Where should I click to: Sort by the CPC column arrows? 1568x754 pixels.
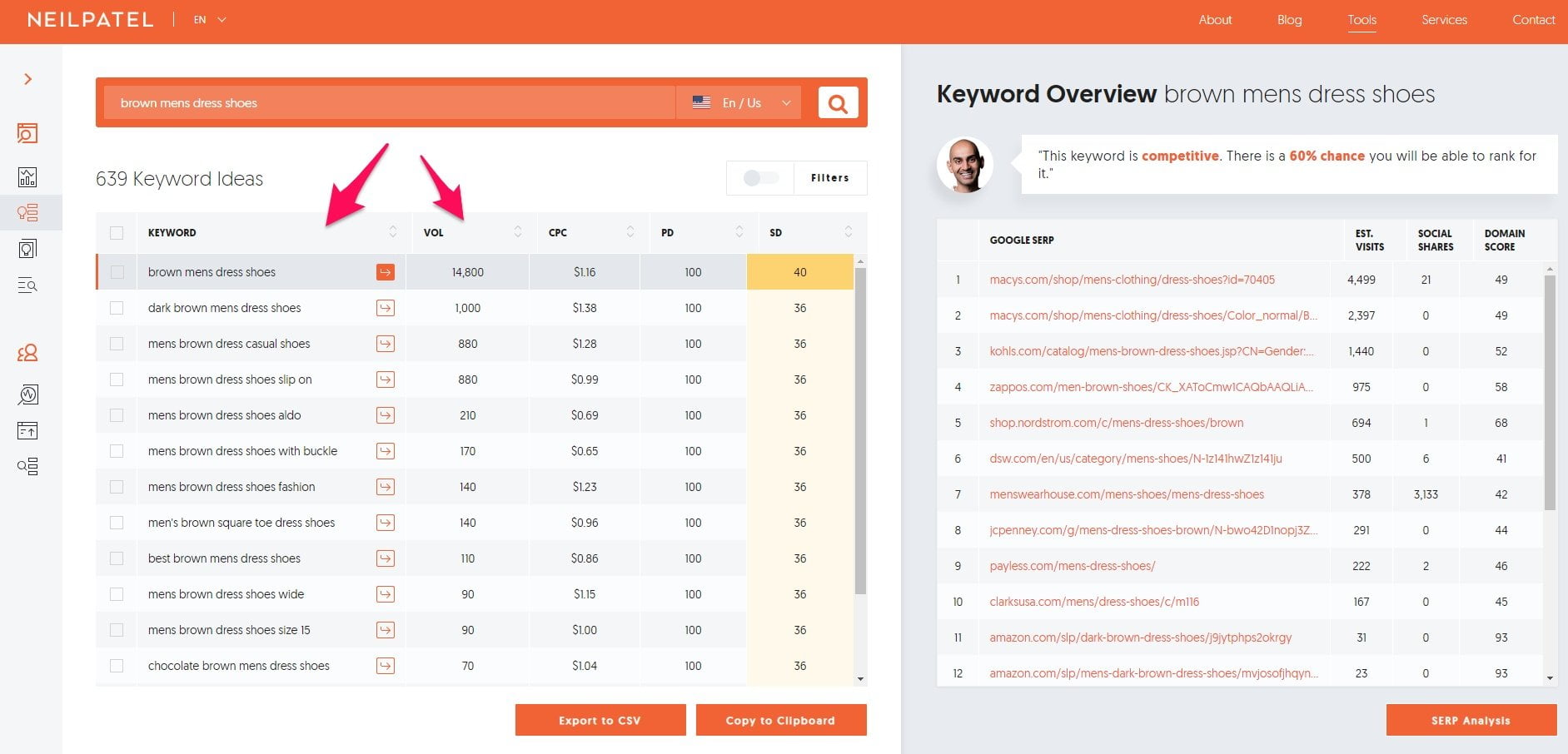[x=630, y=232]
